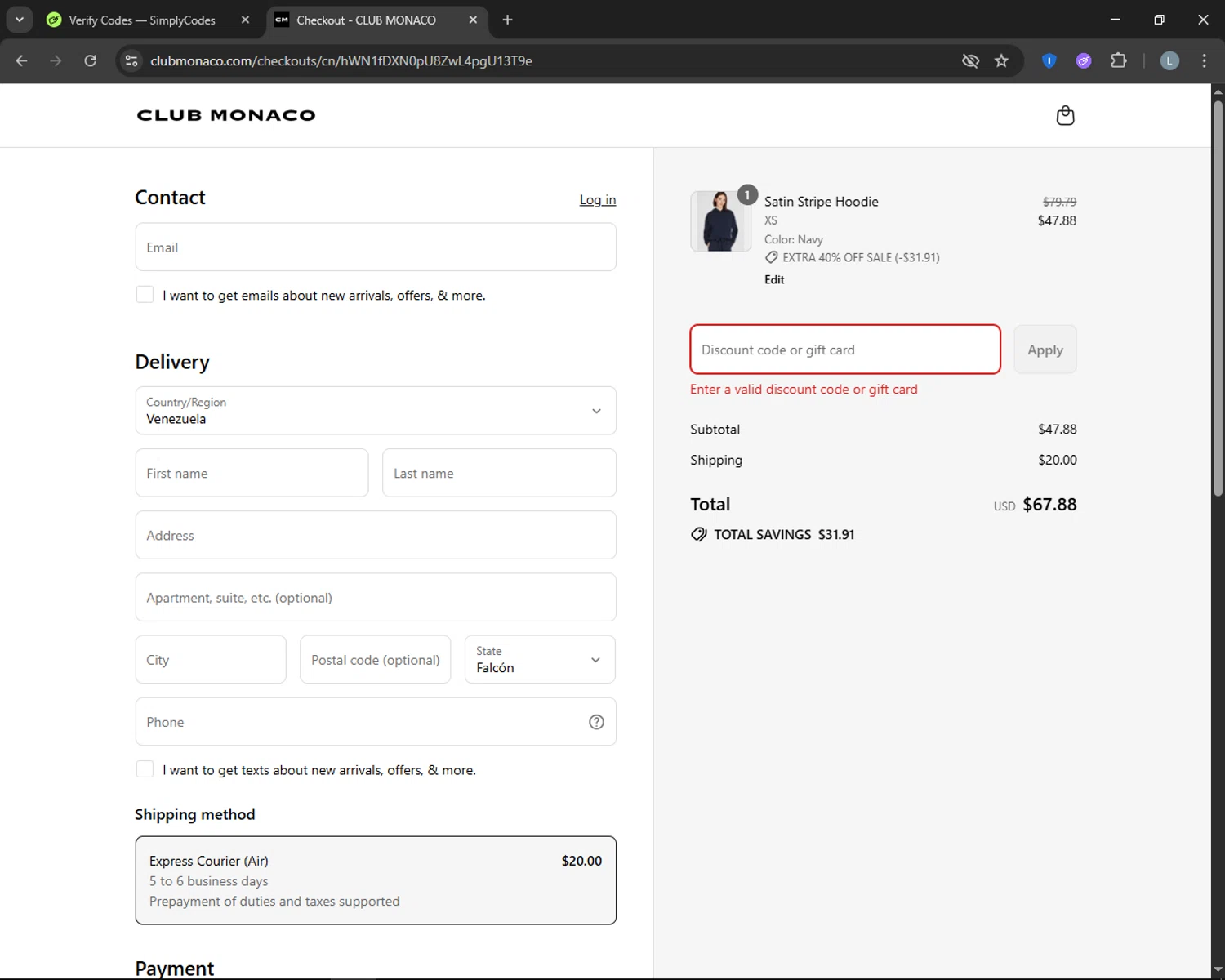Click the crossed-out eye icon in address bar

tap(970, 60)
